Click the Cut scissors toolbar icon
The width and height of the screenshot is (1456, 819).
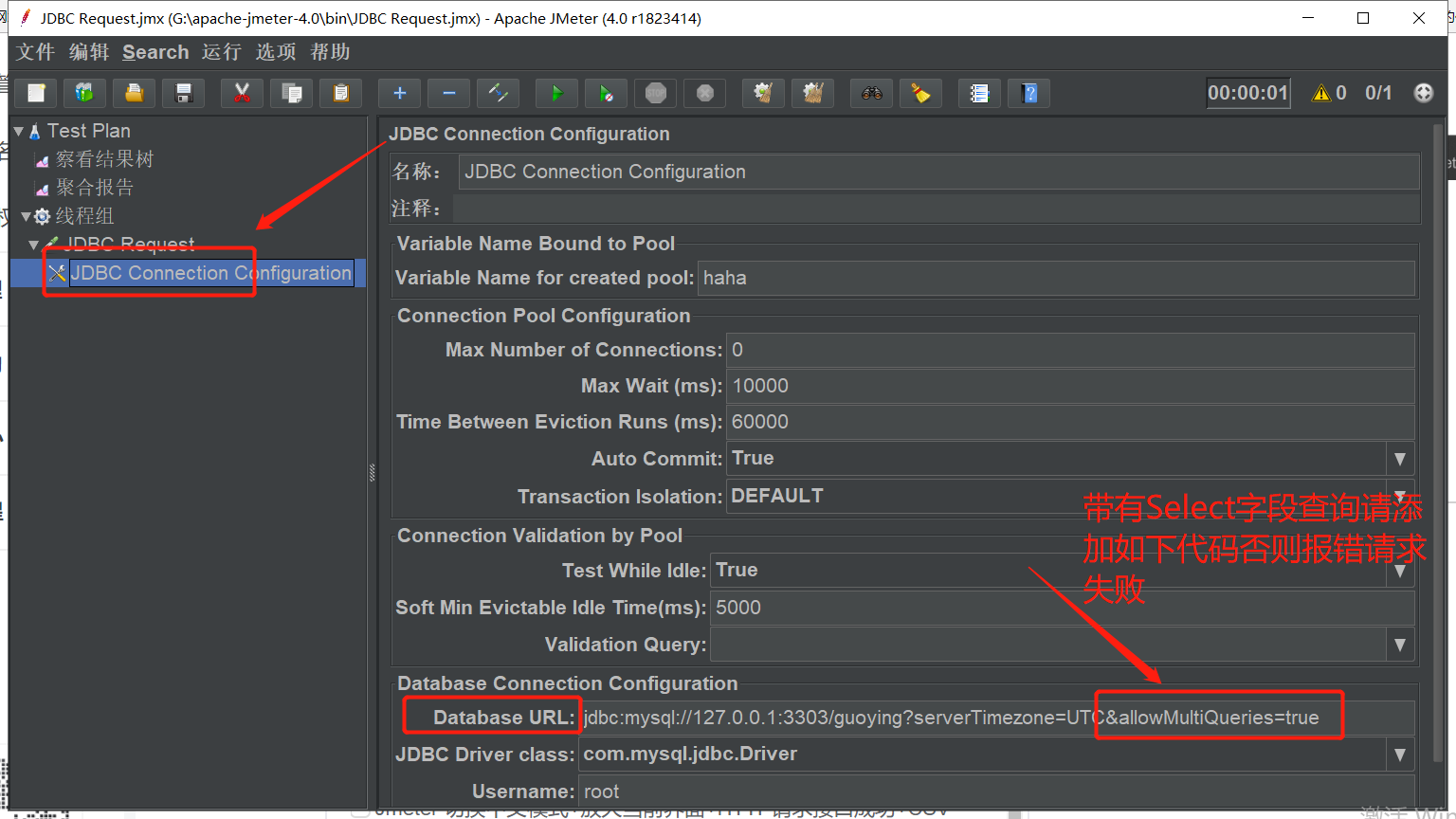click(242, 93)
